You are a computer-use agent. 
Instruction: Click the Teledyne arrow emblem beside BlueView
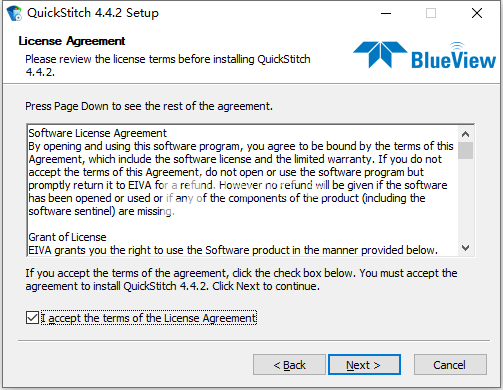click(380, 55)
